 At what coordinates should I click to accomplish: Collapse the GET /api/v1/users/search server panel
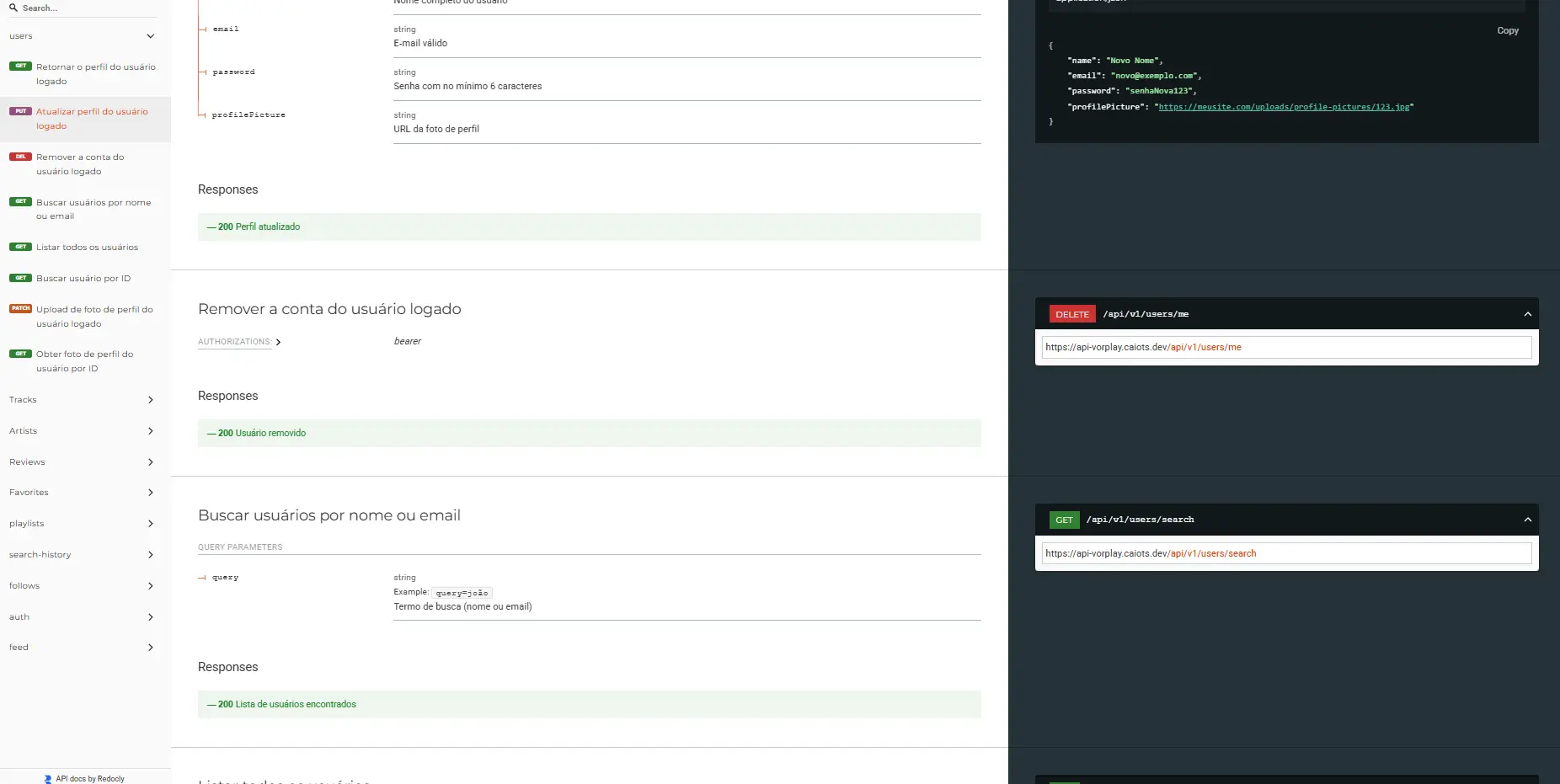point(1527,520)
